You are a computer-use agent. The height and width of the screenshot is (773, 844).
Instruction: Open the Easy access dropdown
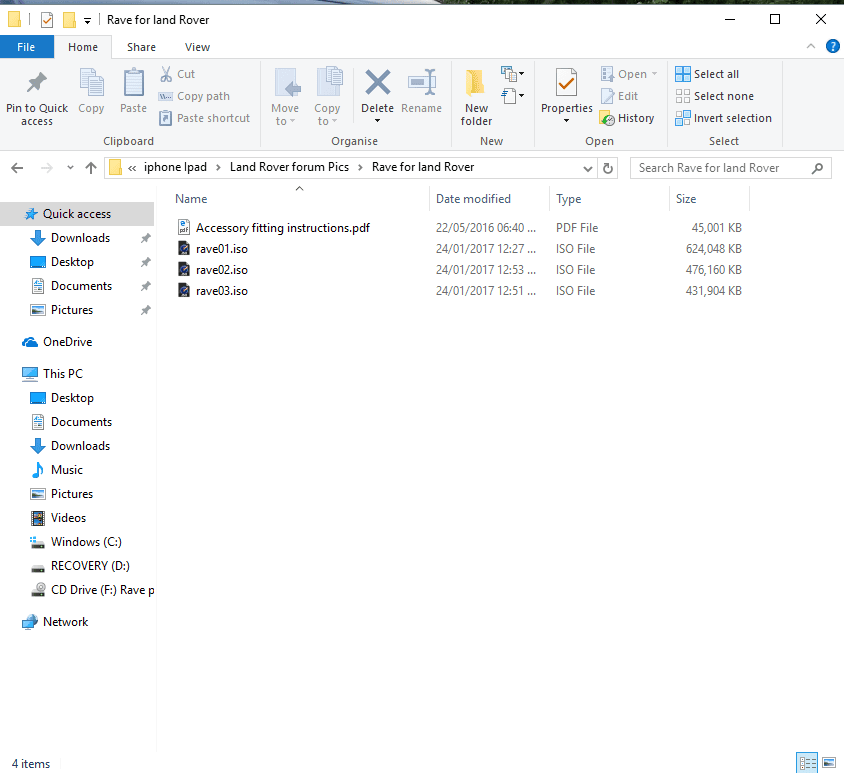(x=512, y=96)
